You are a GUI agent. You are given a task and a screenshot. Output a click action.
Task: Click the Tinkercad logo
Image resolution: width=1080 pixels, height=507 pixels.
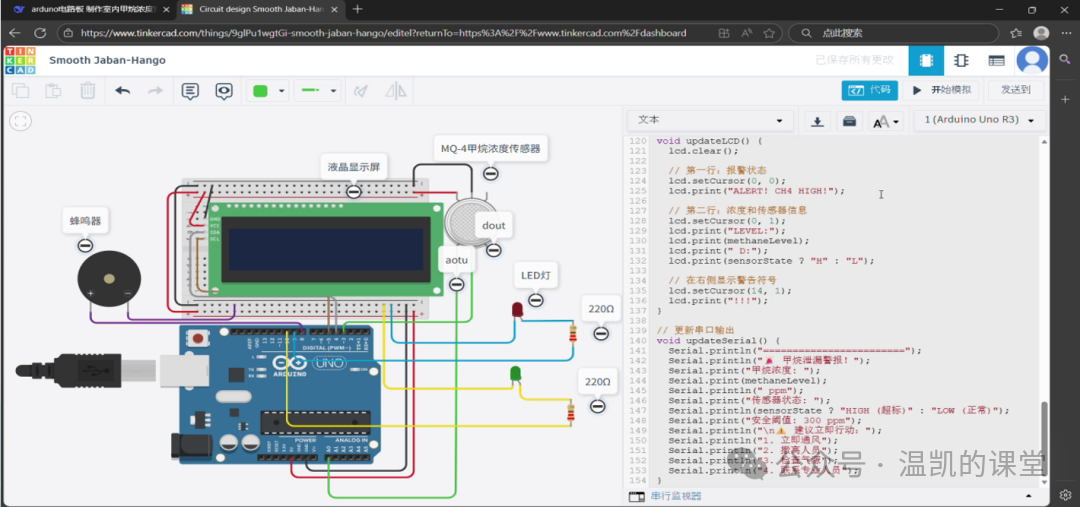20,61
